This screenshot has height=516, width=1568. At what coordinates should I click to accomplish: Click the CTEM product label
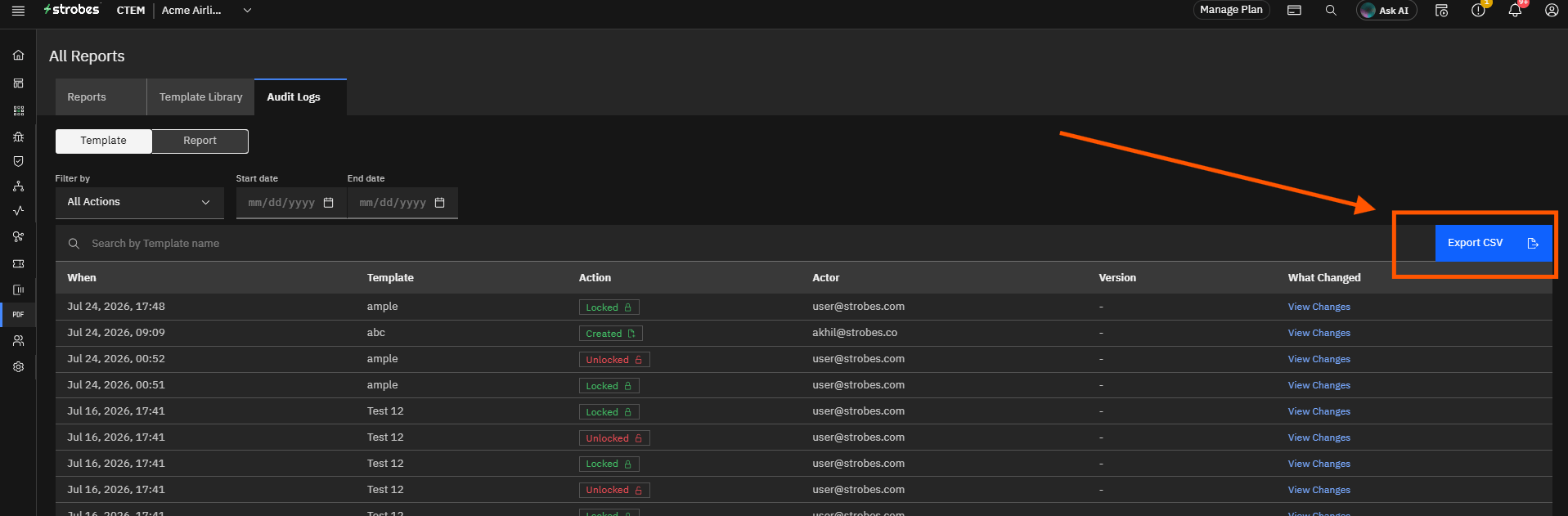pos(131,11)
